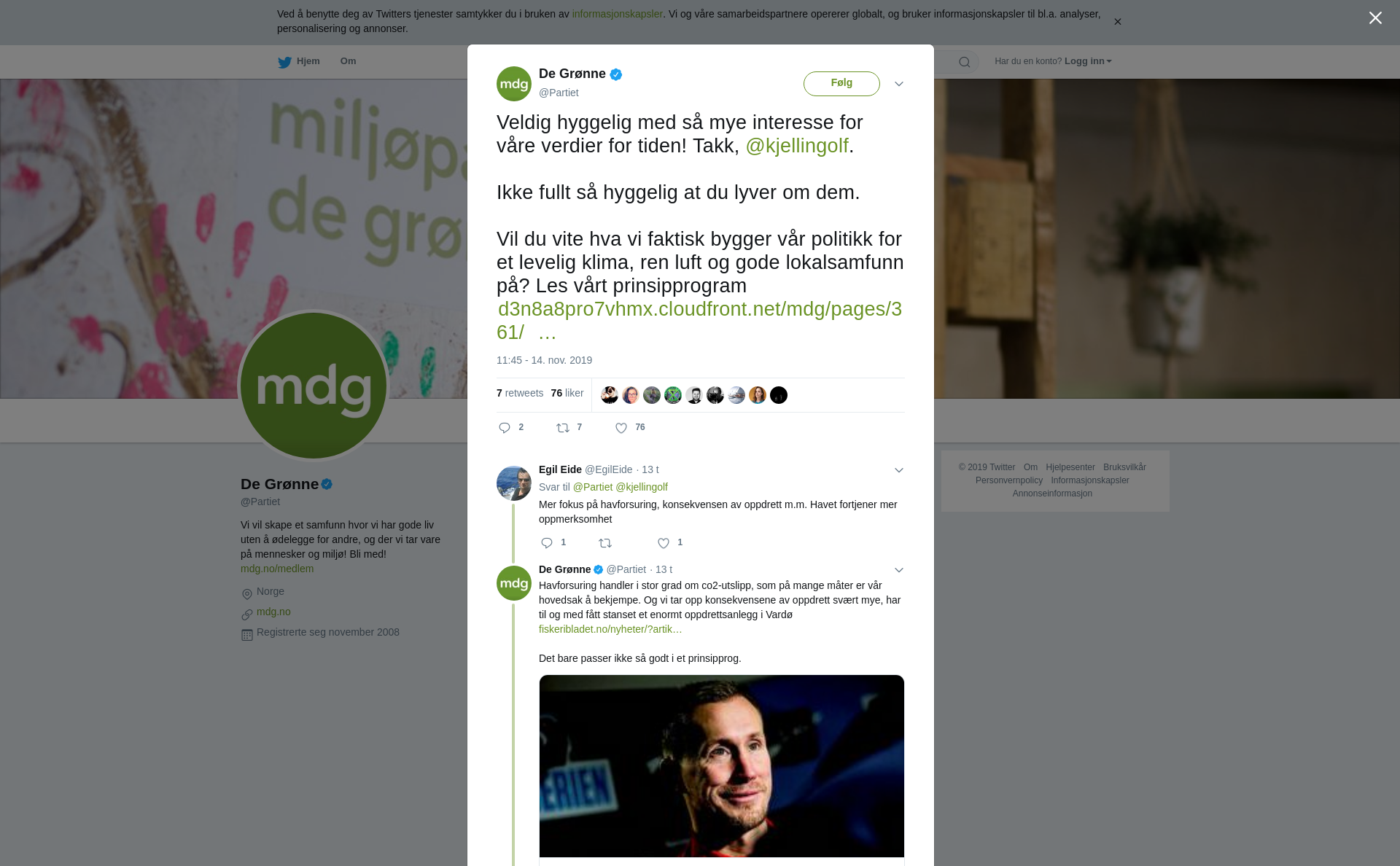
Task: Open the cloudfront prinsipprogram link
Action: 700,321
